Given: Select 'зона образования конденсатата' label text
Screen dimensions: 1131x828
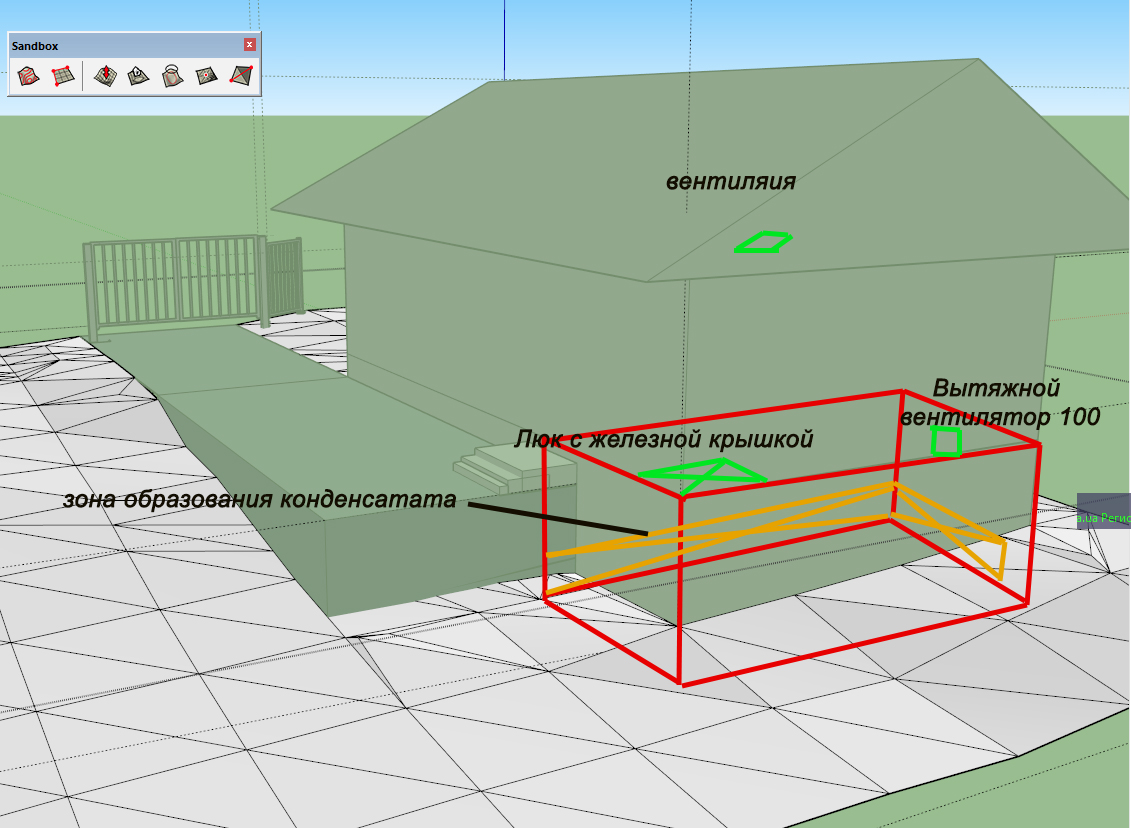Looking at the screenshot, I should (x=260, y=499).
